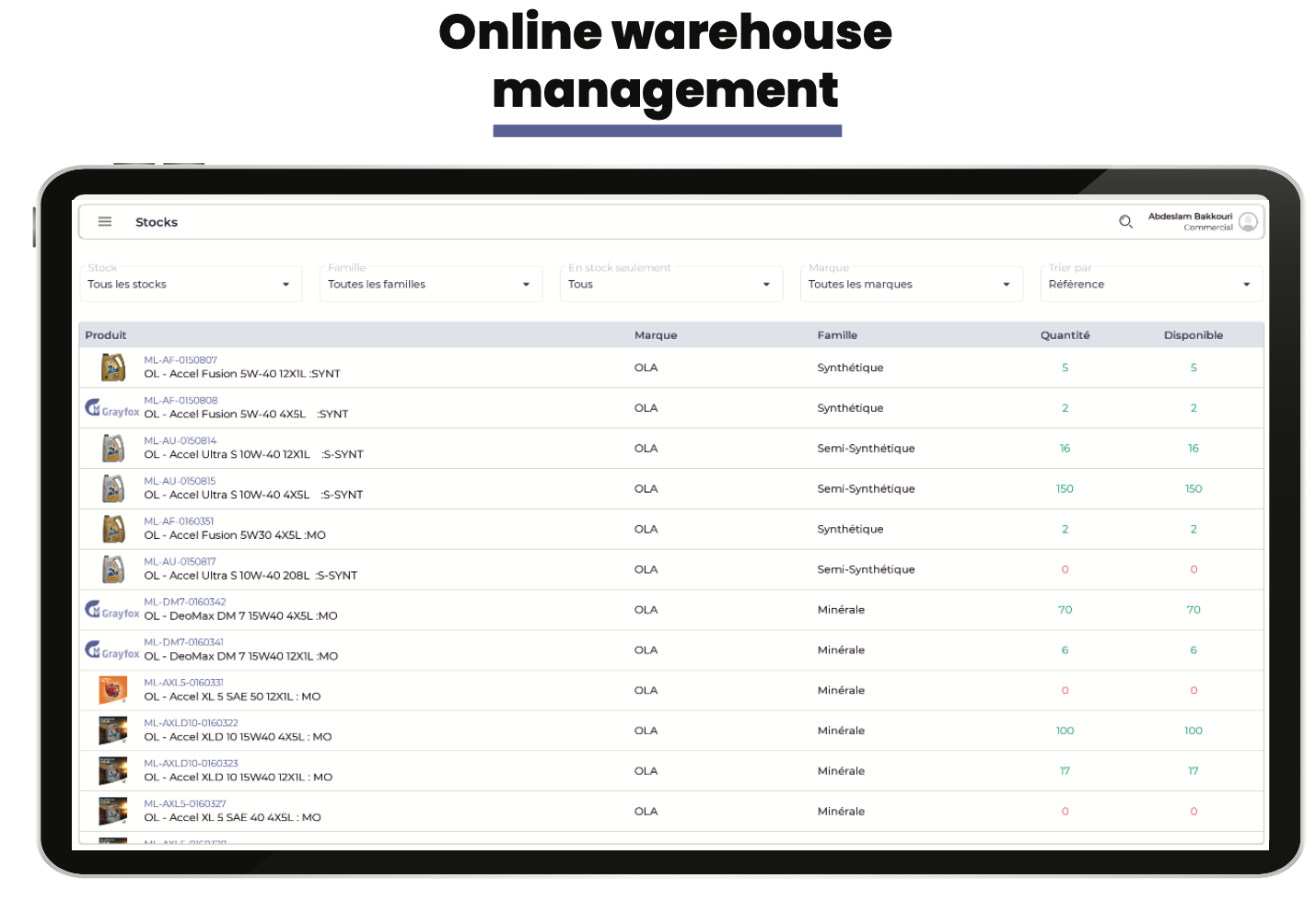Click Stocks page title
The height and width of the screenshot is (901, 1316).
[157, 222]
